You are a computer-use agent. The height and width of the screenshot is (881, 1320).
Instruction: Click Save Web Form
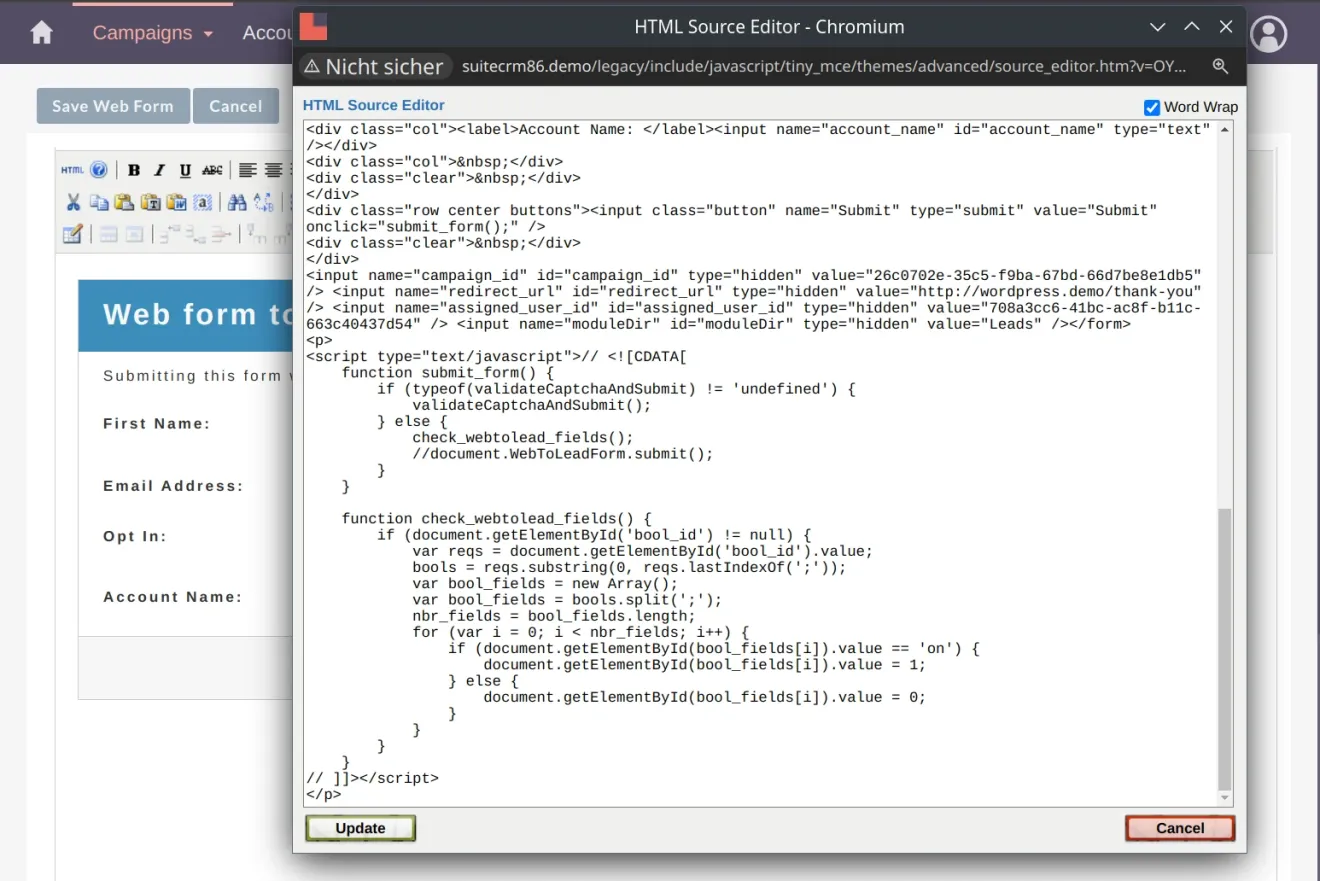pyautogui.click(x=112, y=106)
